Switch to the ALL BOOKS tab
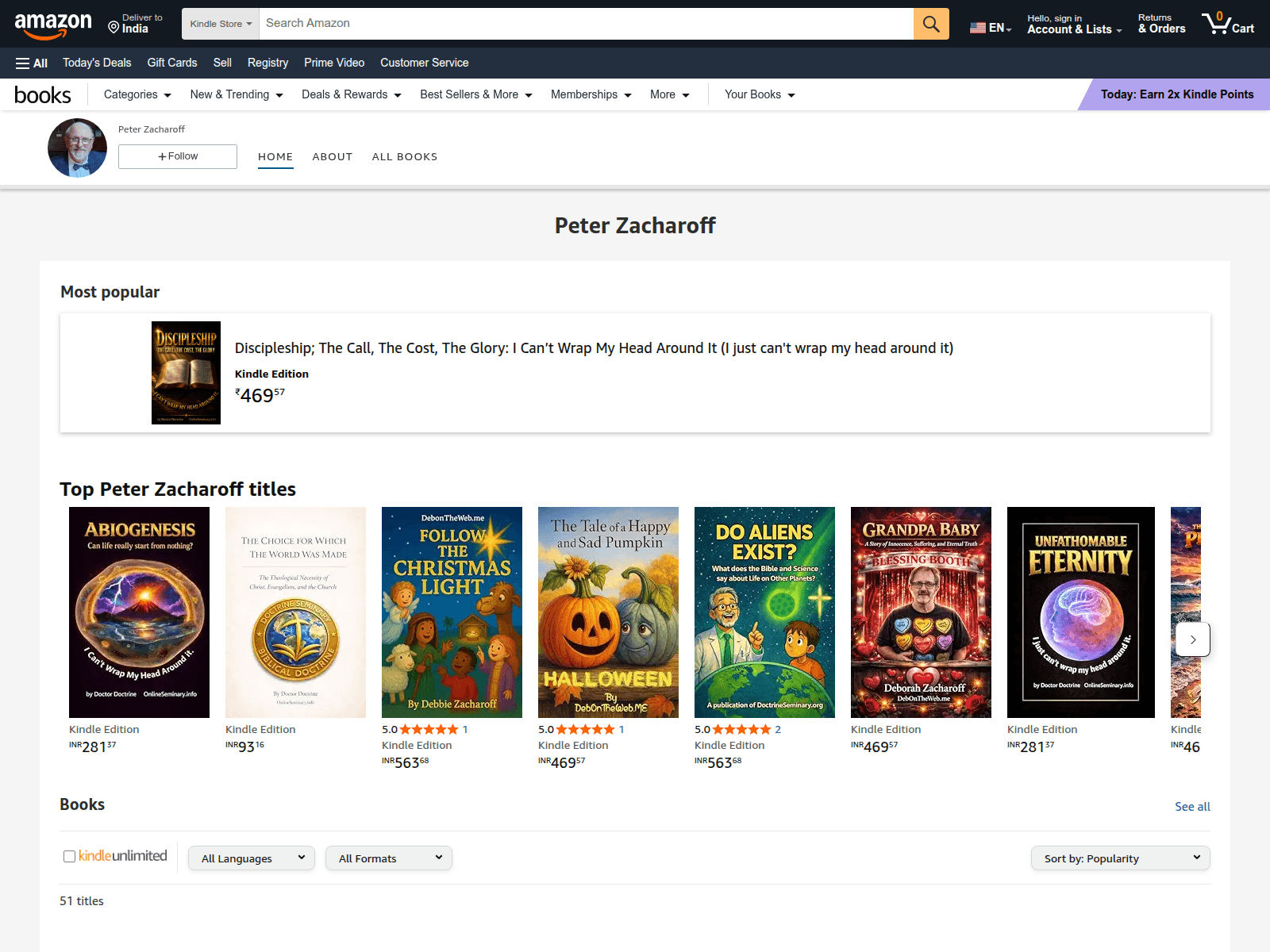 (405, 157)
